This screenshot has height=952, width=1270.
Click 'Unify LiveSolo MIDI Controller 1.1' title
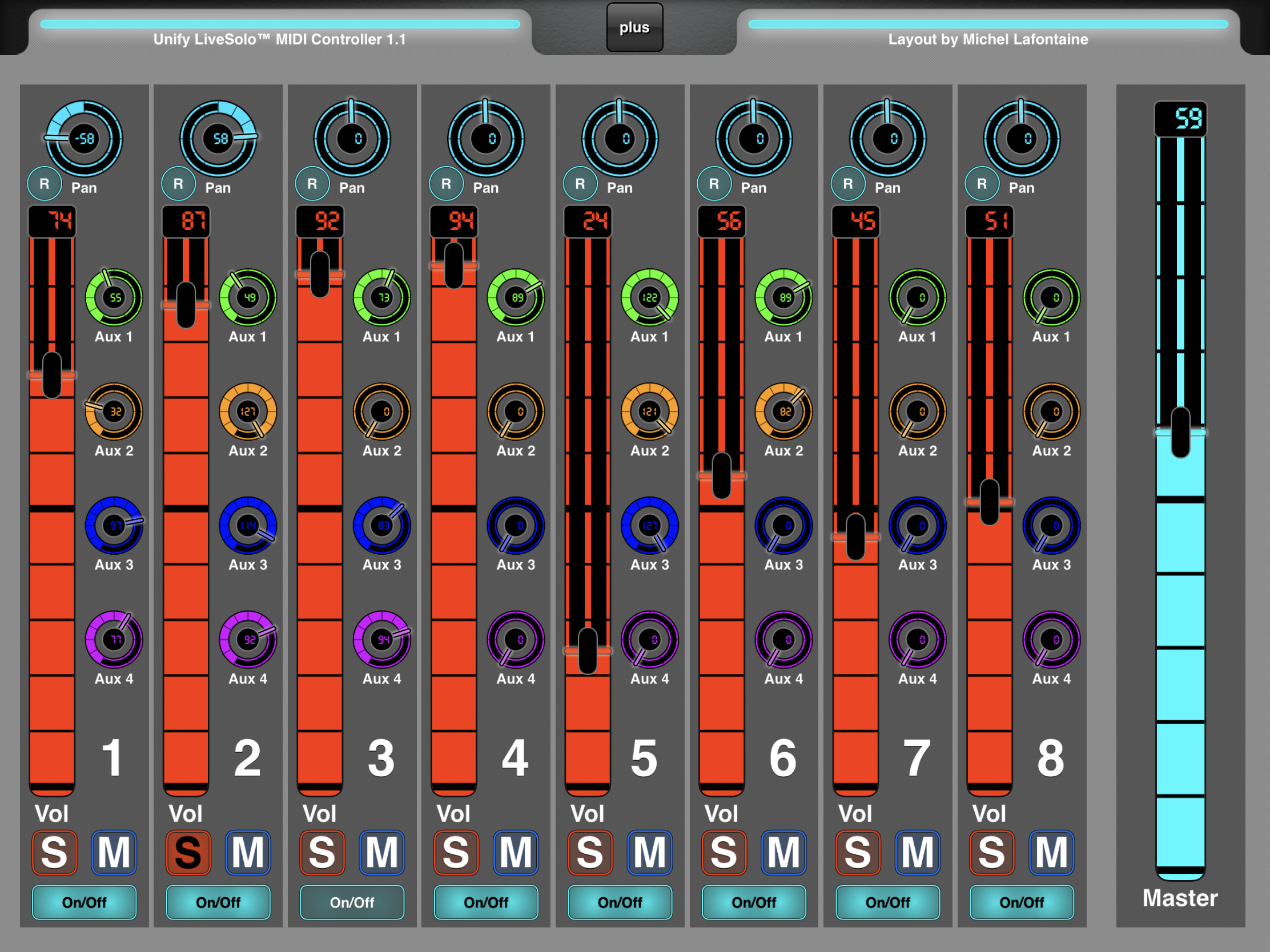pos(280,39)
